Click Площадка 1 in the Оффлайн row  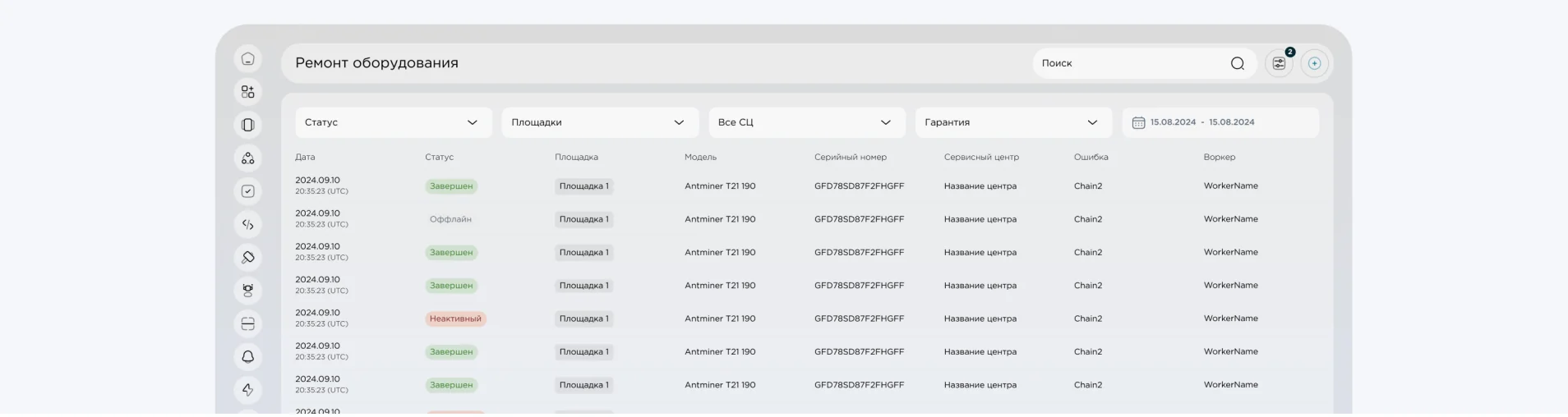tap(583, 219)
